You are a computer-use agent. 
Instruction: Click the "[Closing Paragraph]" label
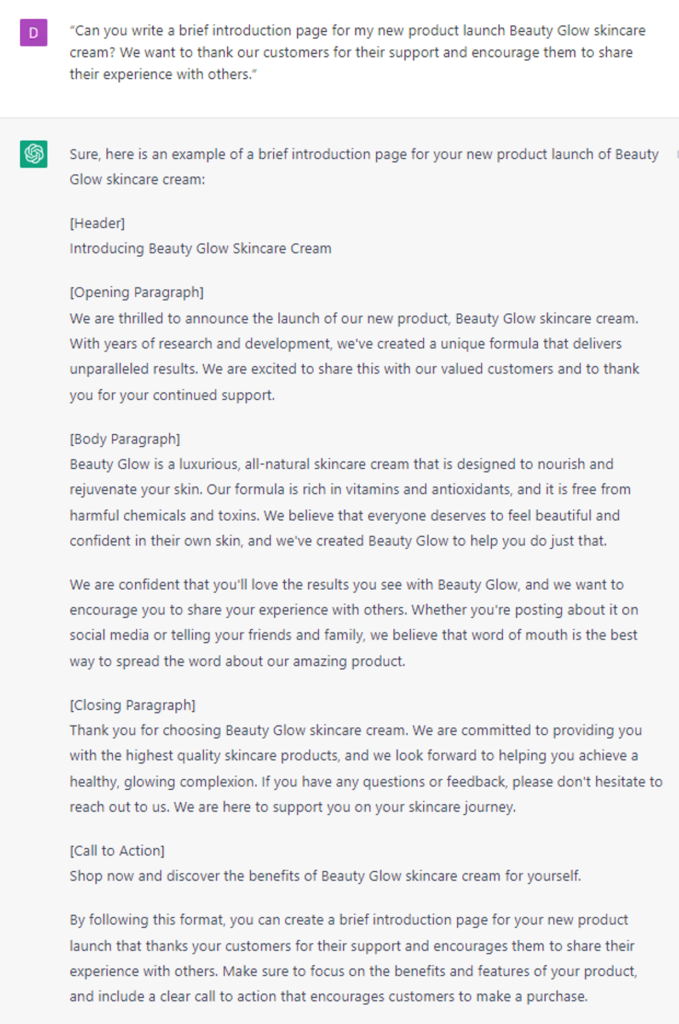[x=132, y=704]
